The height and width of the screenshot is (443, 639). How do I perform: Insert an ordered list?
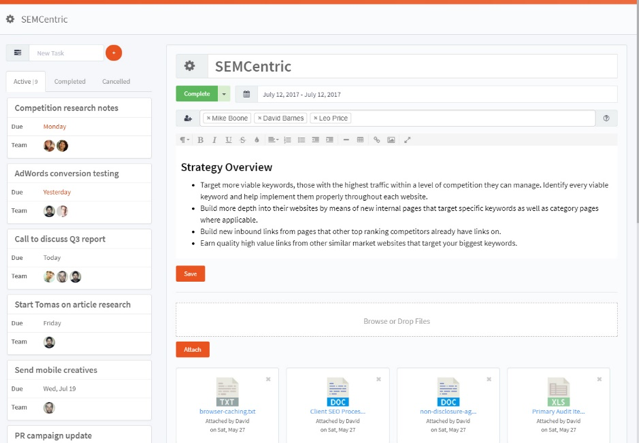click(287, 140)
